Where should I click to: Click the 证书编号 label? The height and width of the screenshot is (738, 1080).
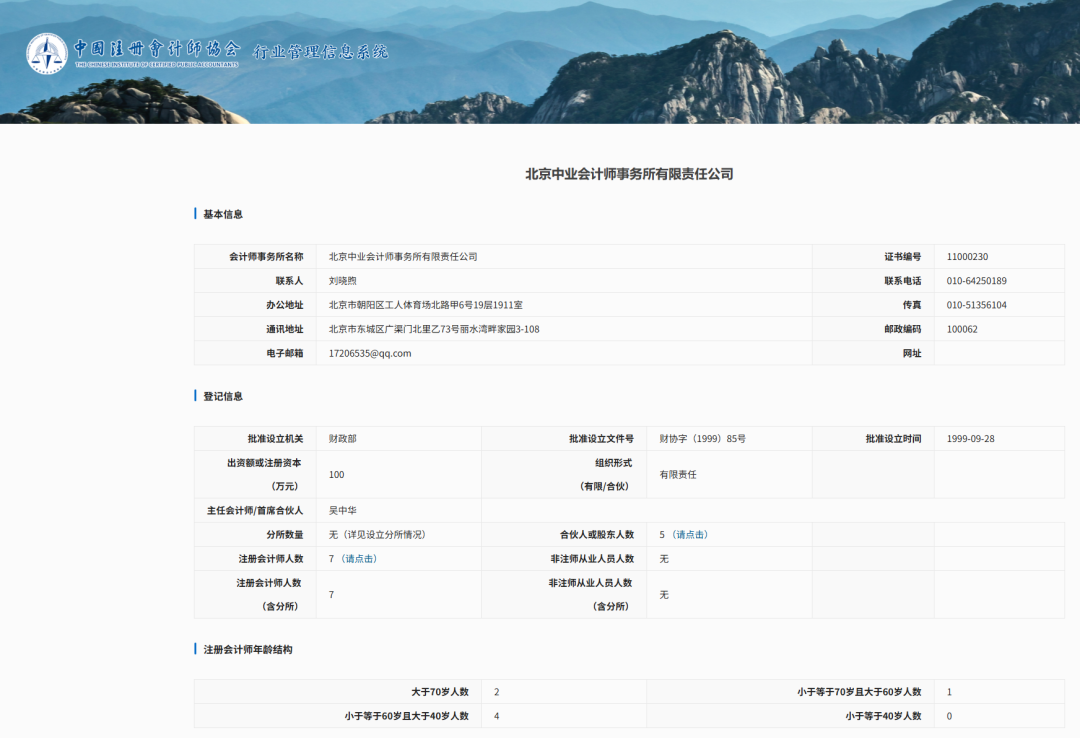[x=902, y=256]
